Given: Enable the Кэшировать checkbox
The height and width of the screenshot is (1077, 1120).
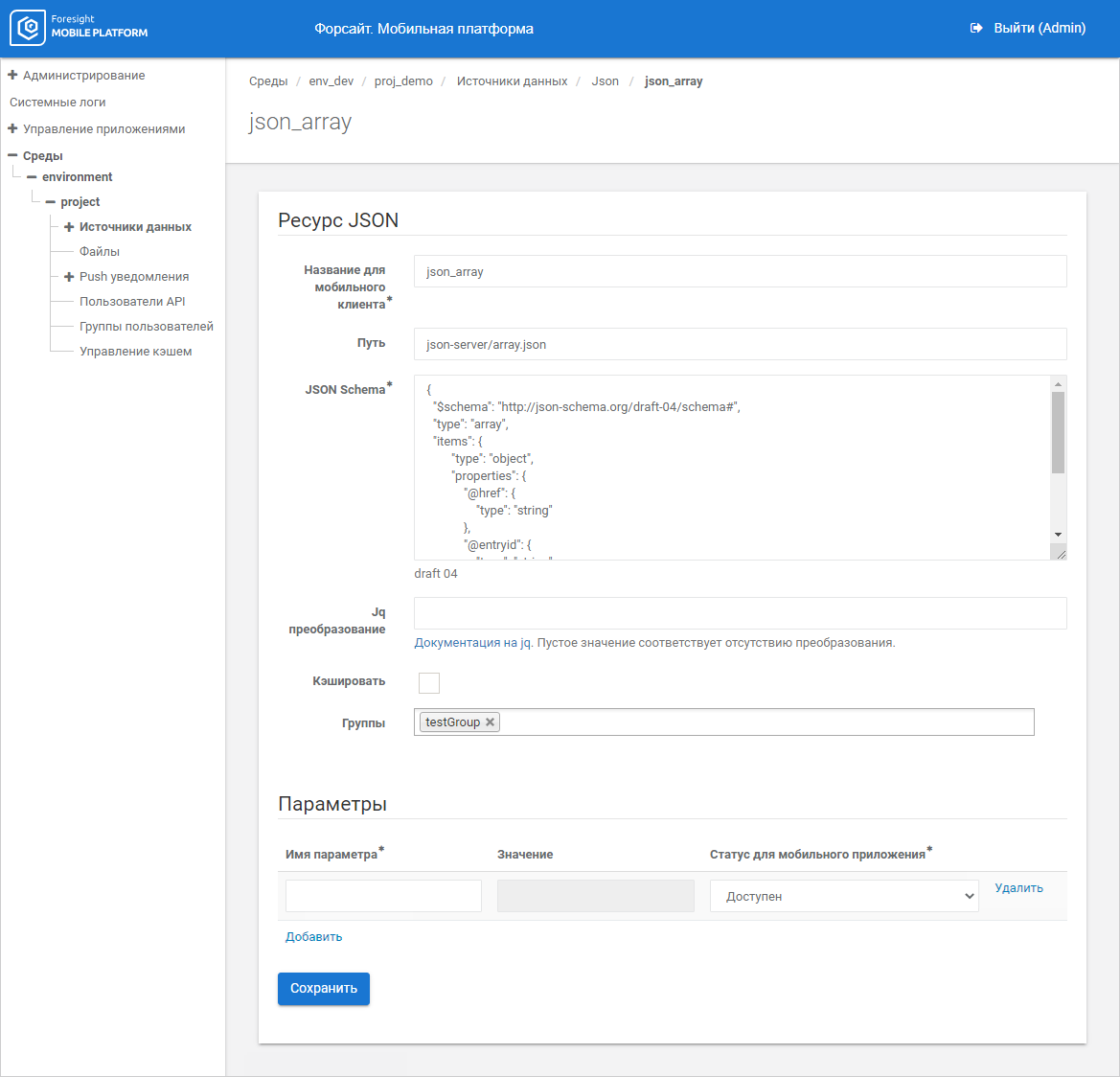Looking at the screenshot, I should click(429, 682).
